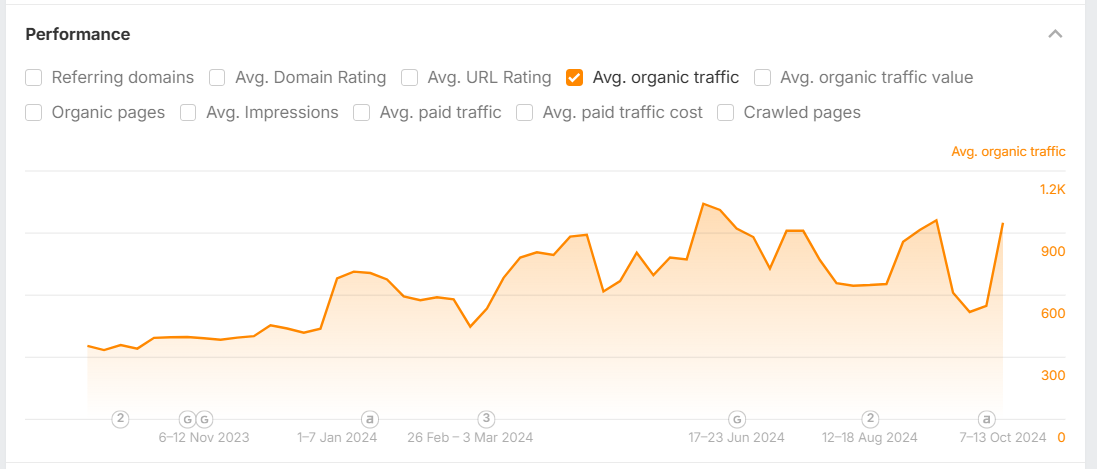1097x469 pixels.
Task: Click the 'a' marker above January 2024
Action: 369,419
